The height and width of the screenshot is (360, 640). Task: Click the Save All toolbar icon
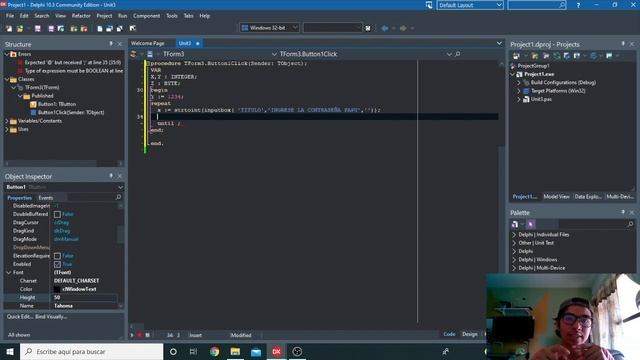(x=51, y=29)
